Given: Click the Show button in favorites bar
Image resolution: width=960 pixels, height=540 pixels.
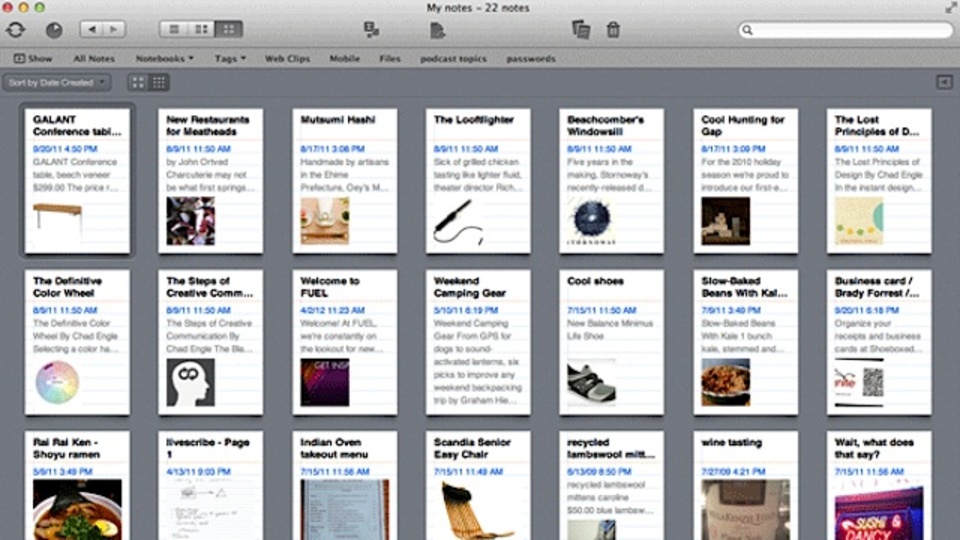Looking at the screenshot, I should pos(33,59).
